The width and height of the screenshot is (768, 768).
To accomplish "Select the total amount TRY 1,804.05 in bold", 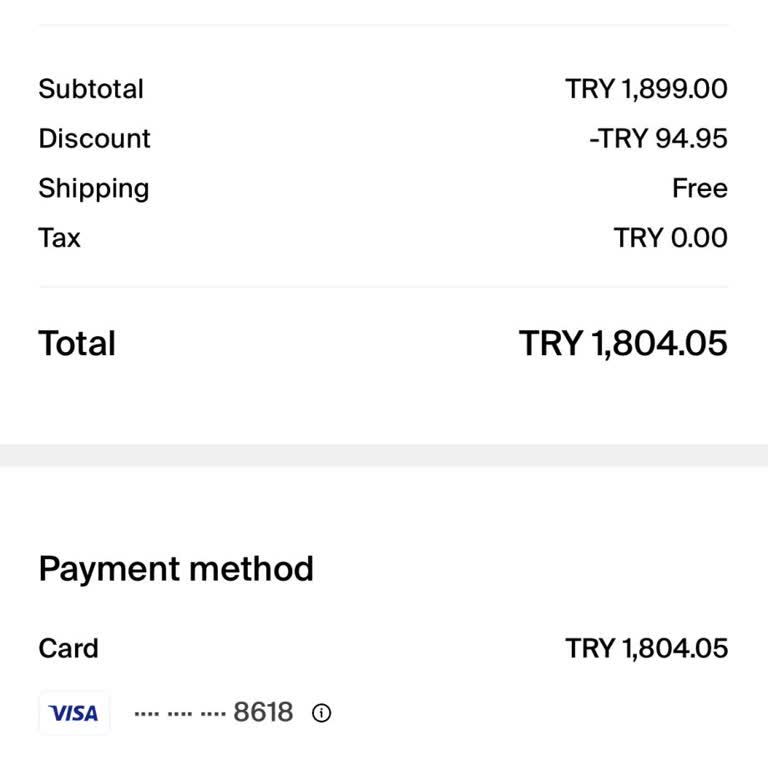I will (x=623, y=344).
